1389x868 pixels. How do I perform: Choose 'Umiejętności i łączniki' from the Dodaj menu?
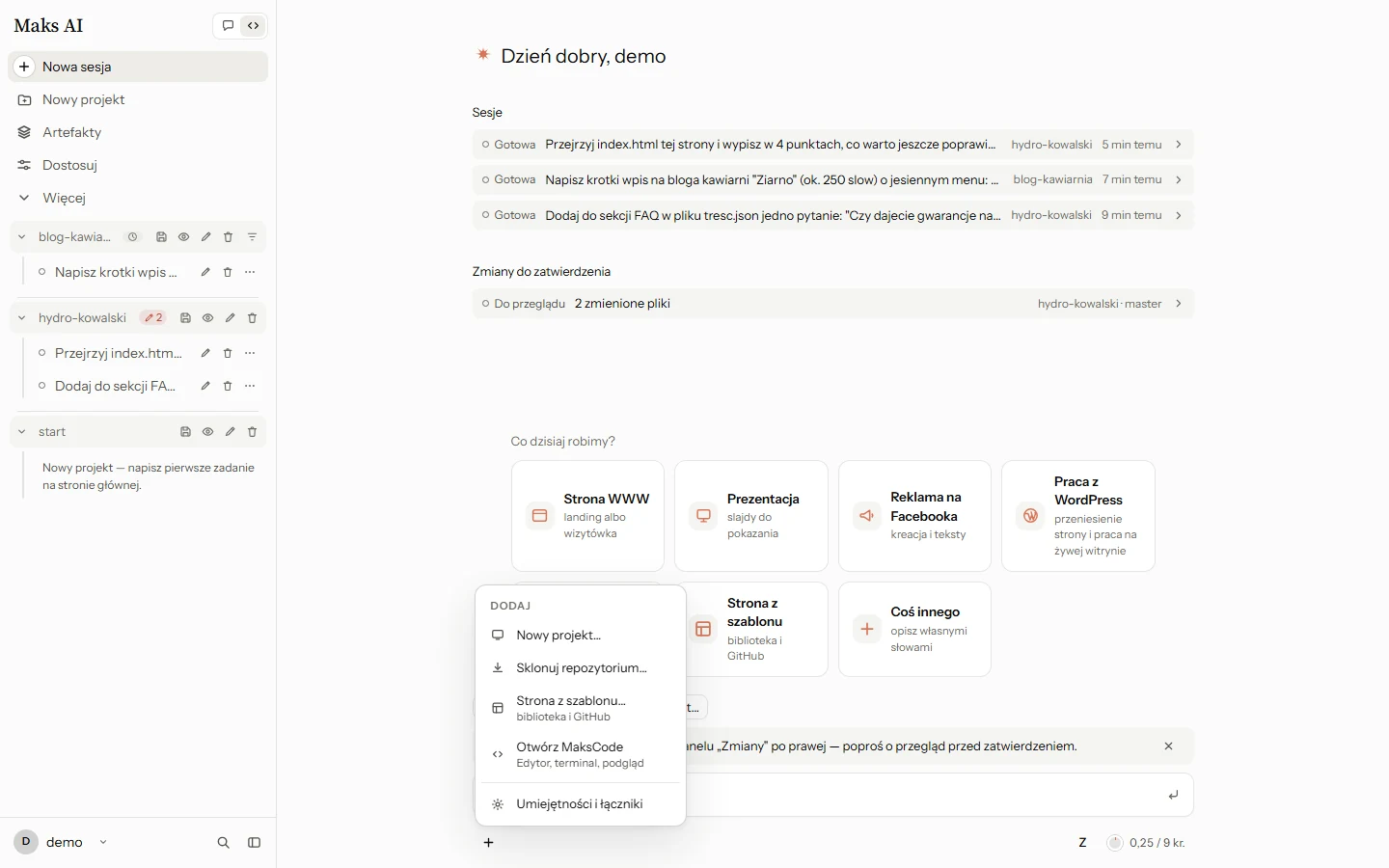pyautogui.click(x=581, y=804)
